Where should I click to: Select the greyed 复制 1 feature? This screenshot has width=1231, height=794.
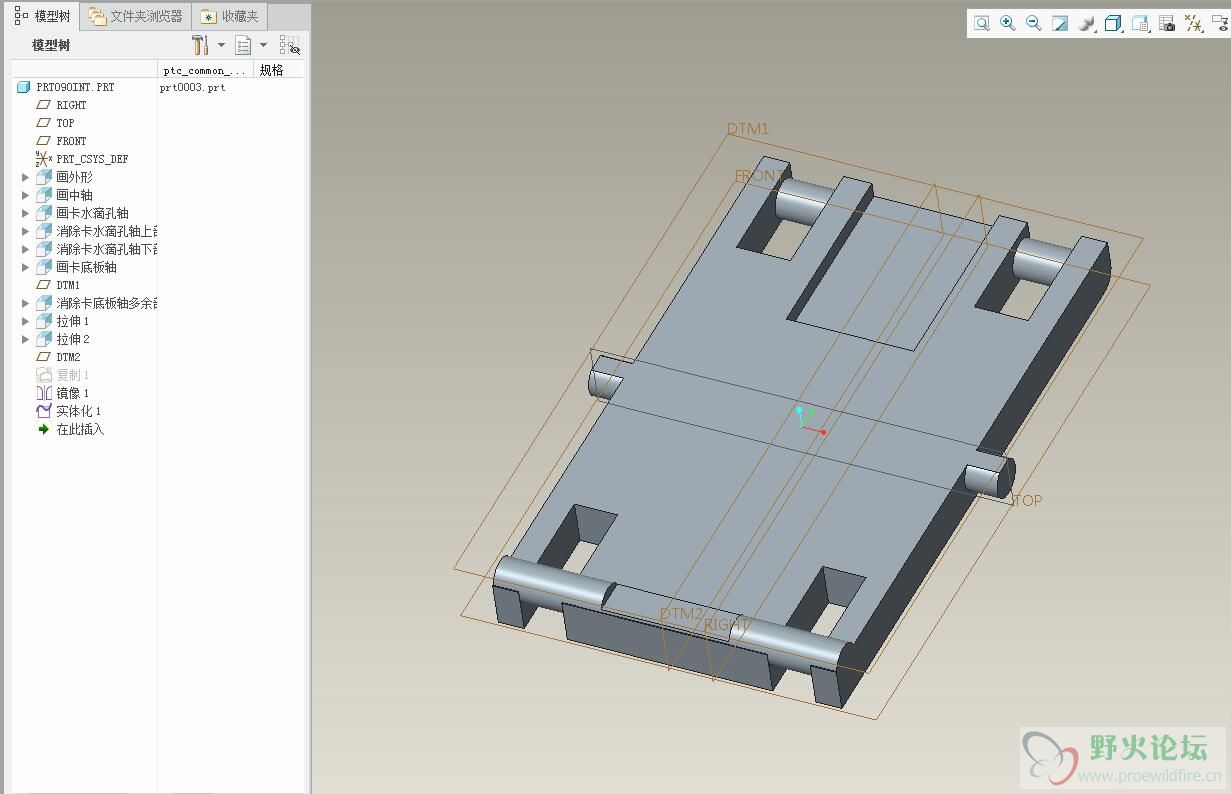(x=72, y=375)
